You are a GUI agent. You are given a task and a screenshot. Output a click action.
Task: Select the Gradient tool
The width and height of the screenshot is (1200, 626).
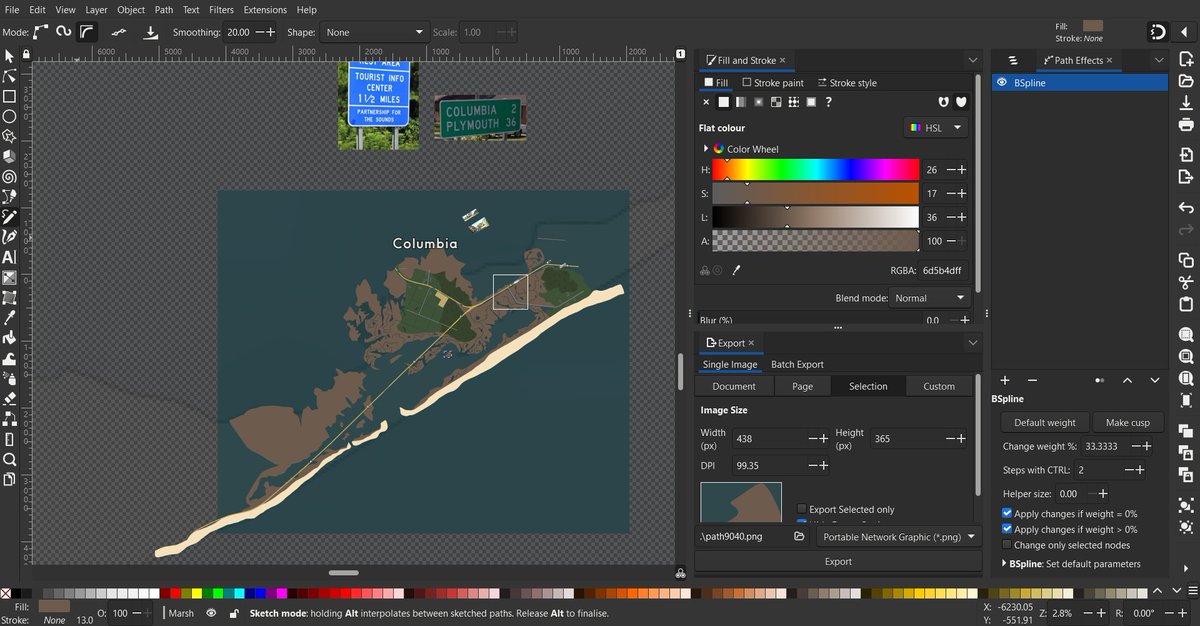[9, 278]
